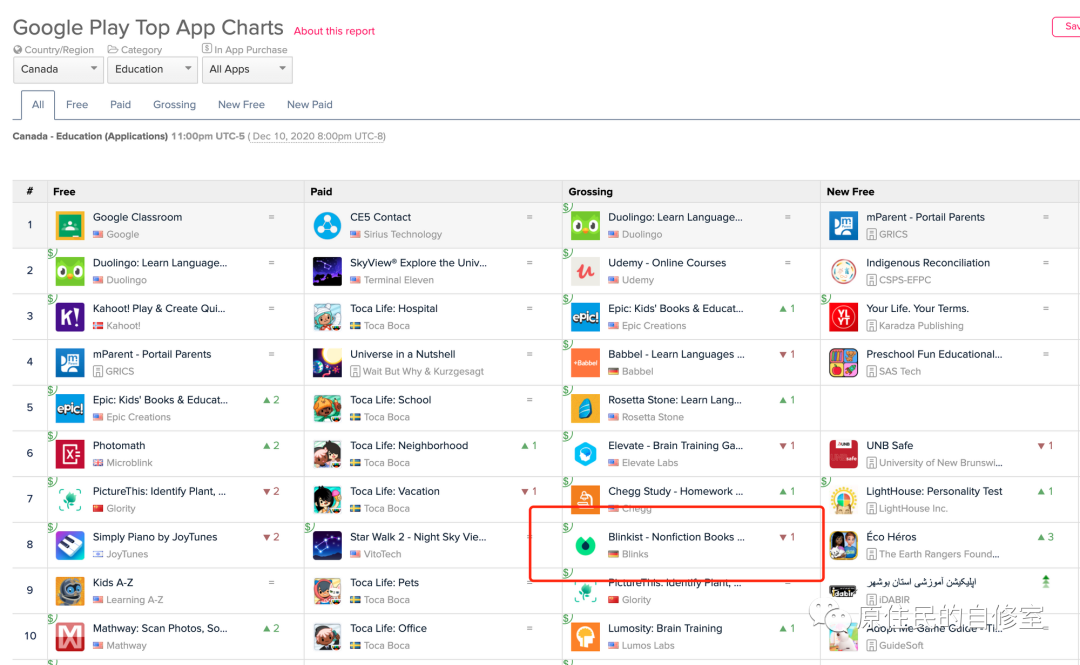Viewport: 1080px width, 665px height.
Task: Click the Karadza Publishing publisher name
Action: pos(922,326)
